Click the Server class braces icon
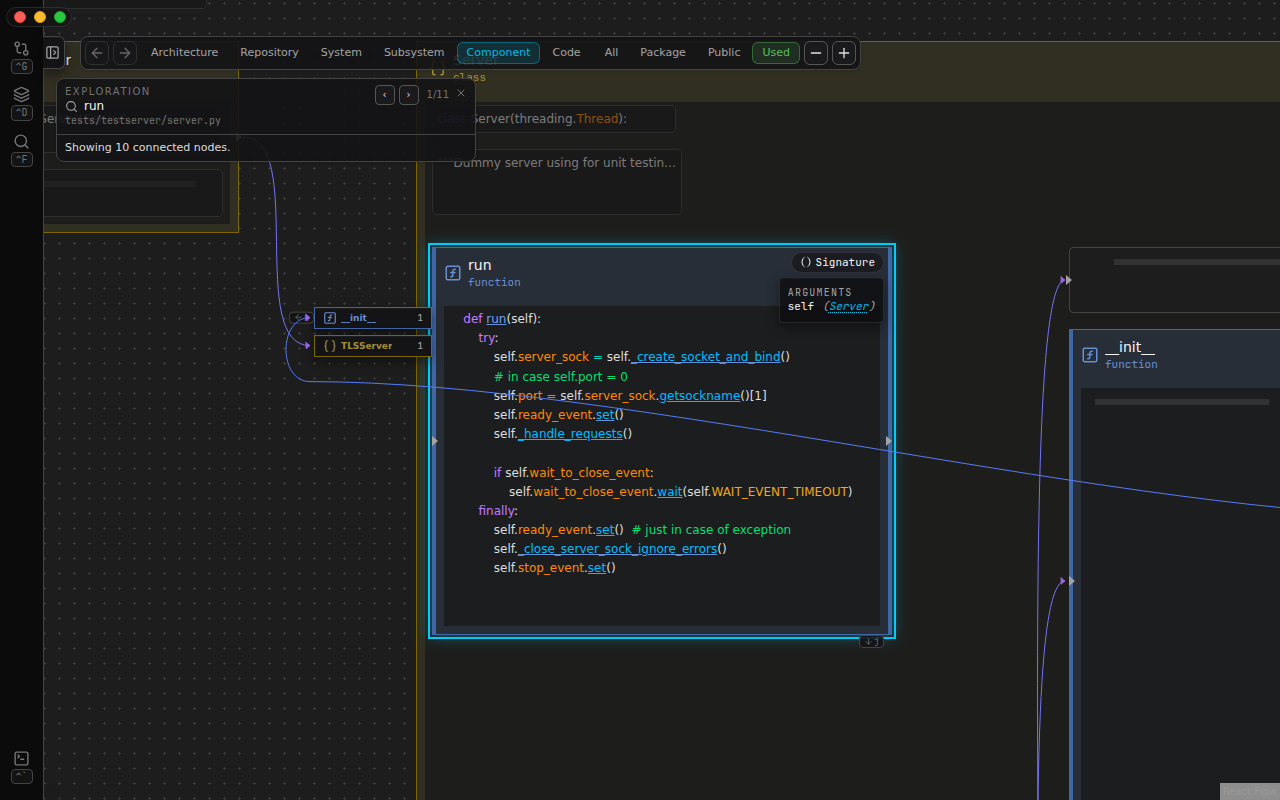The height and width of the screenshot is (800, 1280). click(x=438, y=68)
